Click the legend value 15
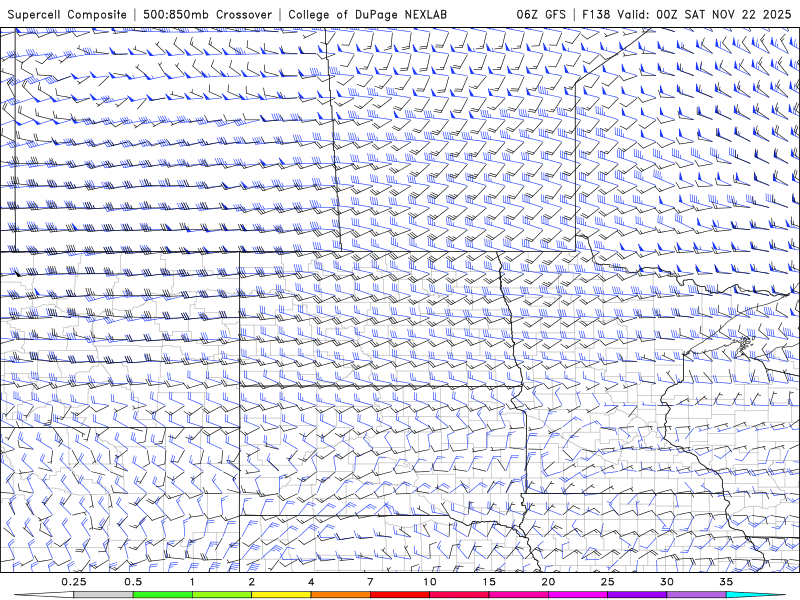 (x=489, y=582)
